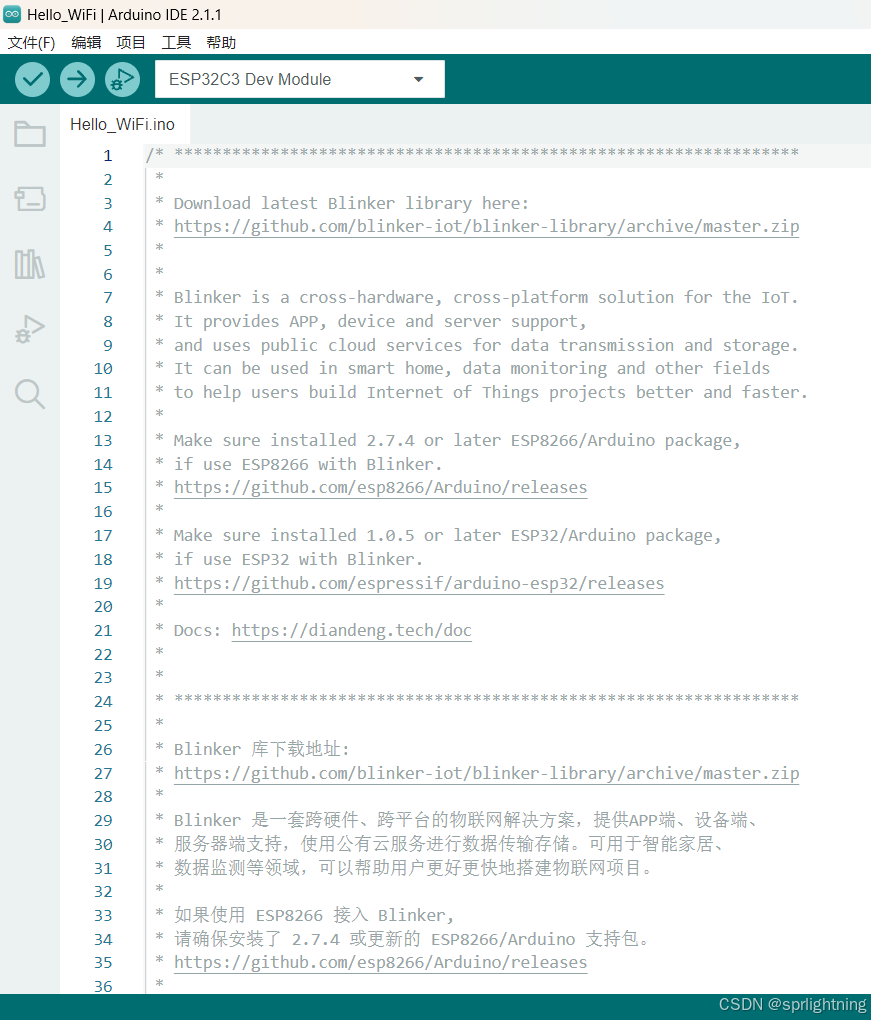Open the Library Manager sidebar icon

30,264
